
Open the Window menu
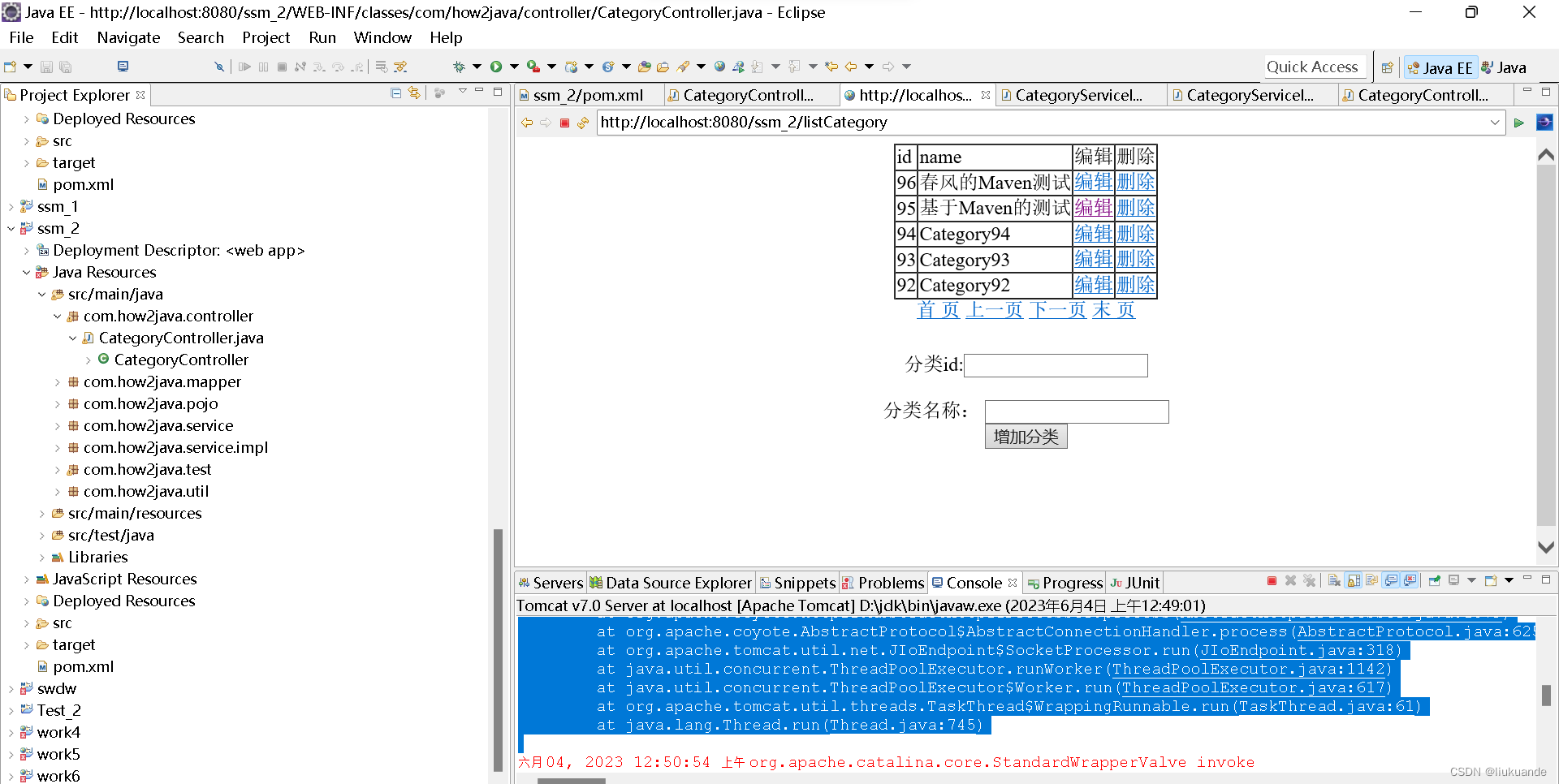point(382,37)
